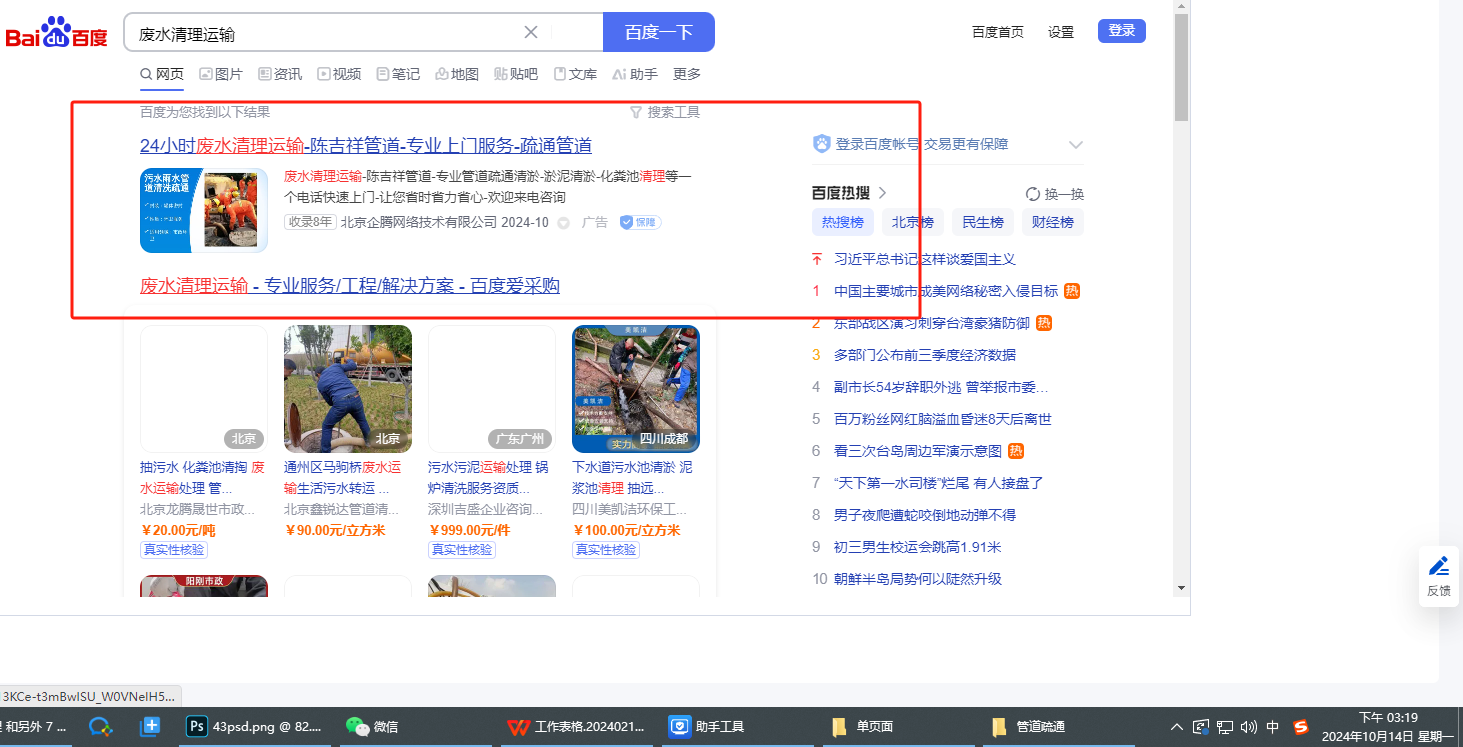This screenshot has height=747, width=1463.
Task: Click the blue 登录 button
Action: click(x=1121, y=31)
